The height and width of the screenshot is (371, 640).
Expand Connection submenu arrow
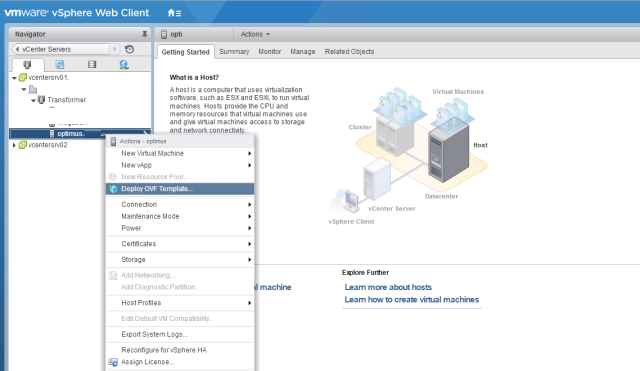pos(249,204)
